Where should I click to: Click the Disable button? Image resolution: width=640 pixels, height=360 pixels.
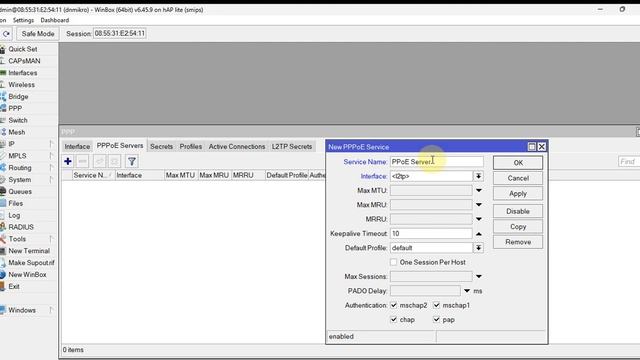coord(518,211)
